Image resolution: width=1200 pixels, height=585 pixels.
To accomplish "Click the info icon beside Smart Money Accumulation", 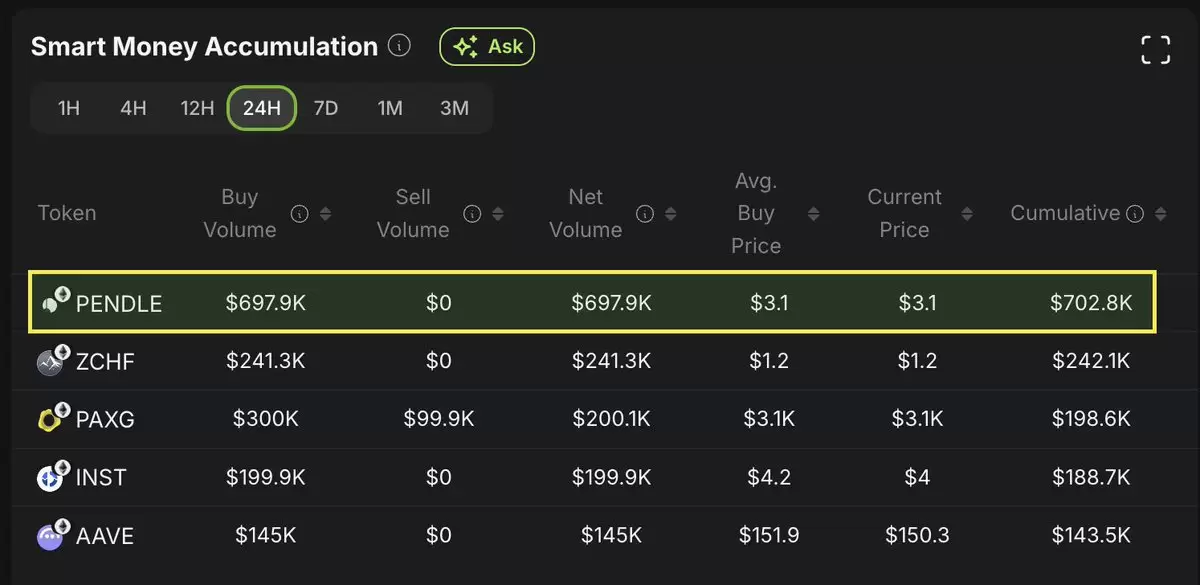I will (x=399, y=46).
